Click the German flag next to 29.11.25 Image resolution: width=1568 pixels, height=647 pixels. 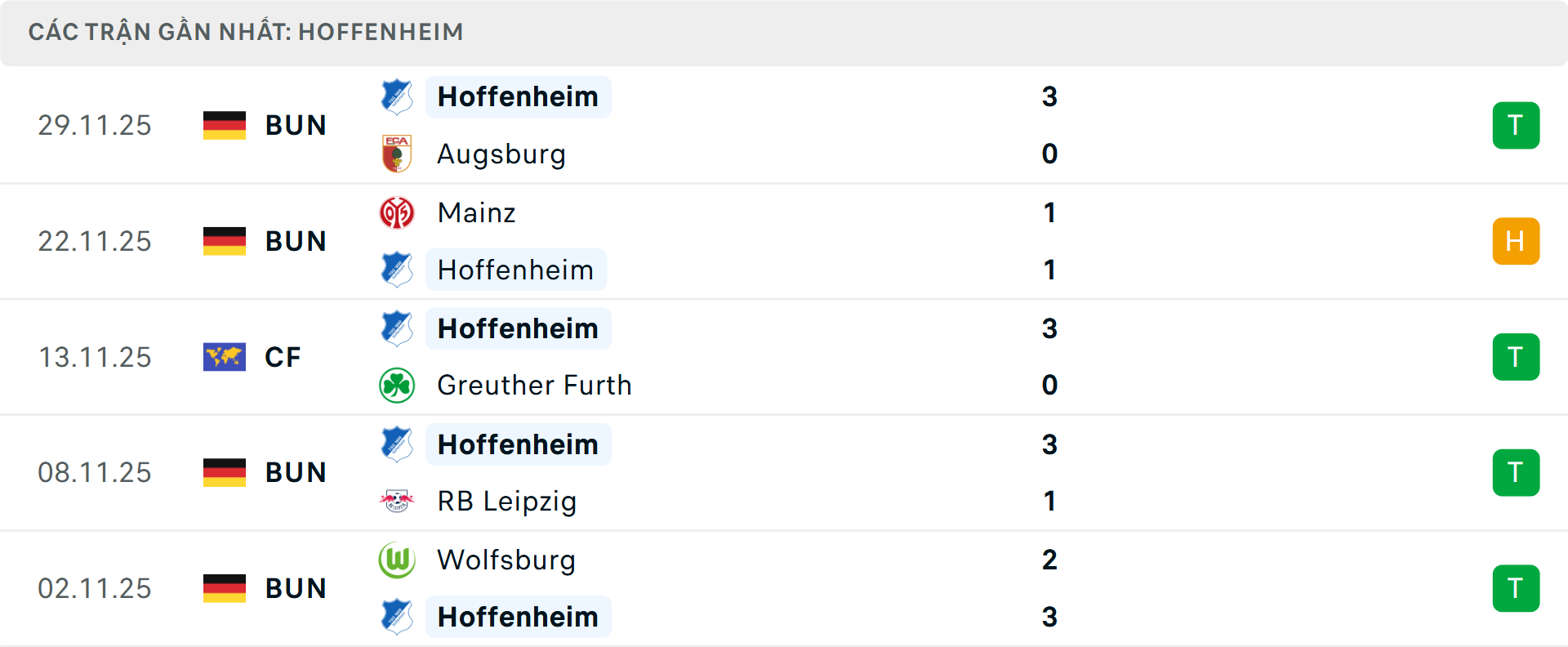[x=225, y=125]
